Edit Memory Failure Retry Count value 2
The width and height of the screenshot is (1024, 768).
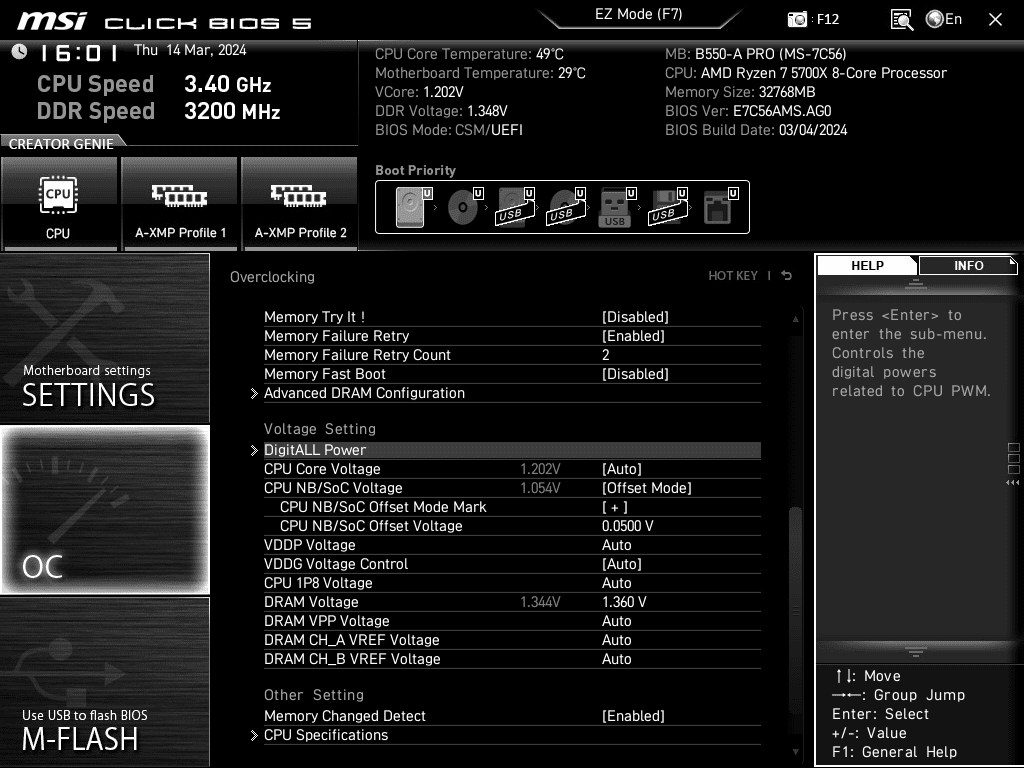pos(605,355)
